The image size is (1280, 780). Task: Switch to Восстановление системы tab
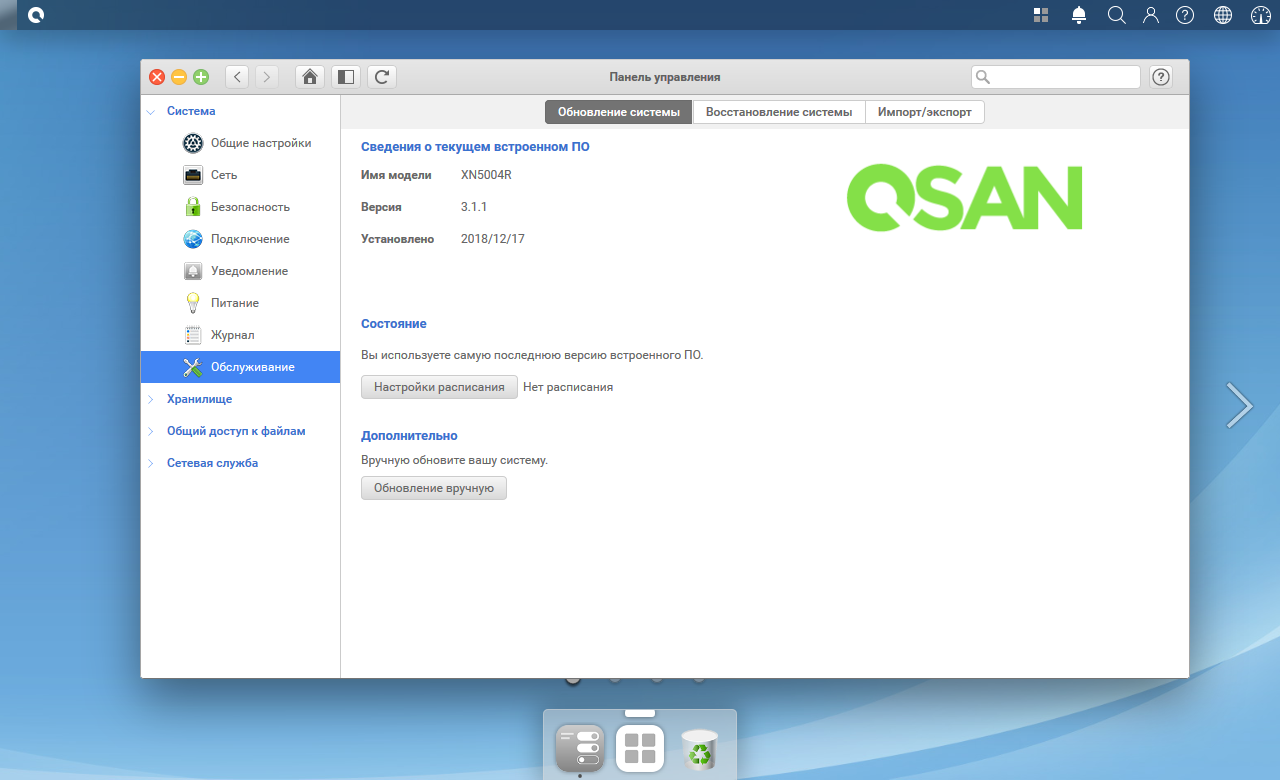click(779, 112)
